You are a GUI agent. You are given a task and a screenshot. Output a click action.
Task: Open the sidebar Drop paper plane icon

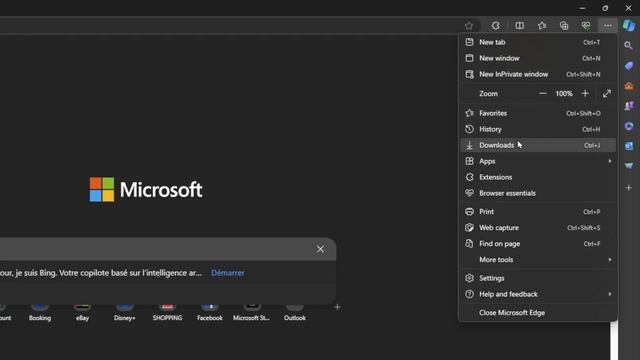pos(629,166)
